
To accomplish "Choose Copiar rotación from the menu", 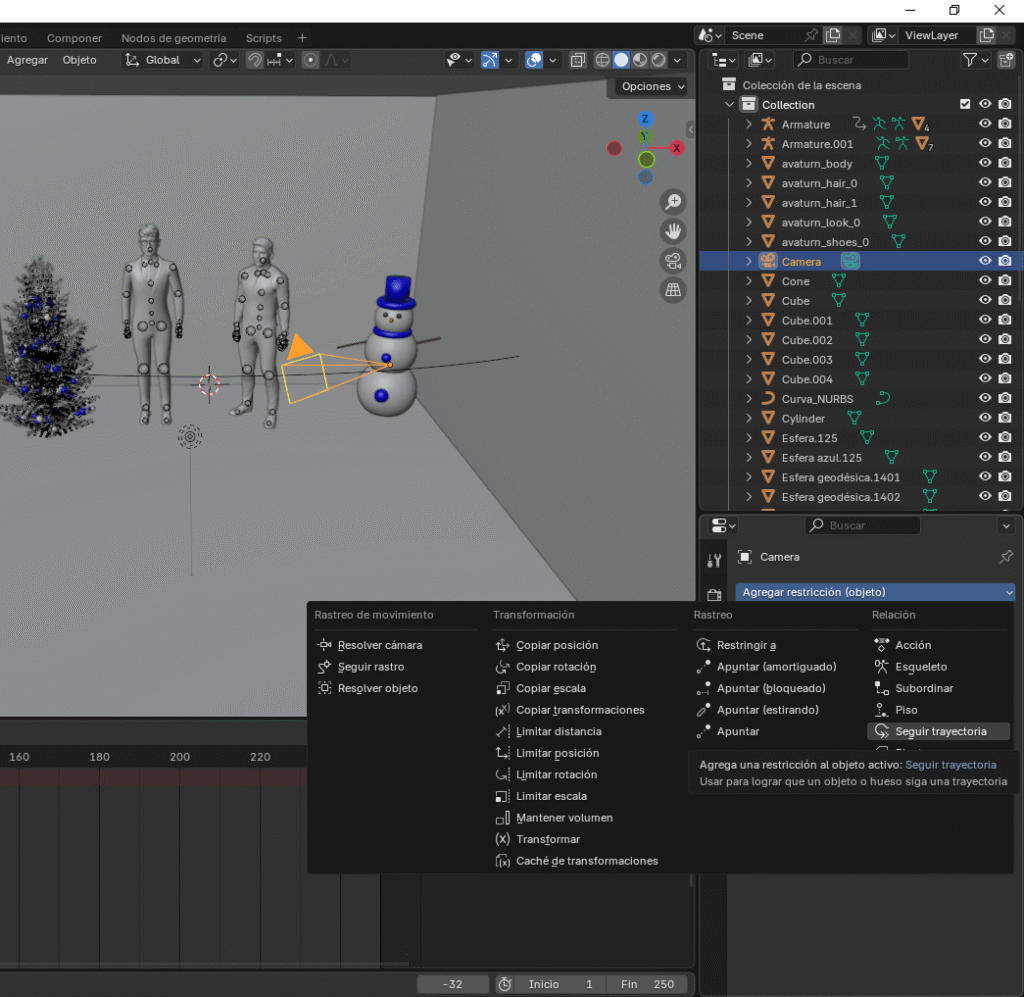I will 555,667.
